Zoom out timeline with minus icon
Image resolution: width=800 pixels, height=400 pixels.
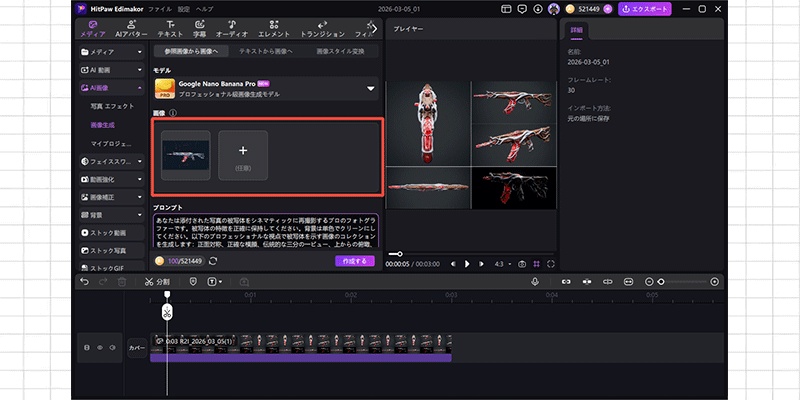pyautogui.click(x=649, y=282)
